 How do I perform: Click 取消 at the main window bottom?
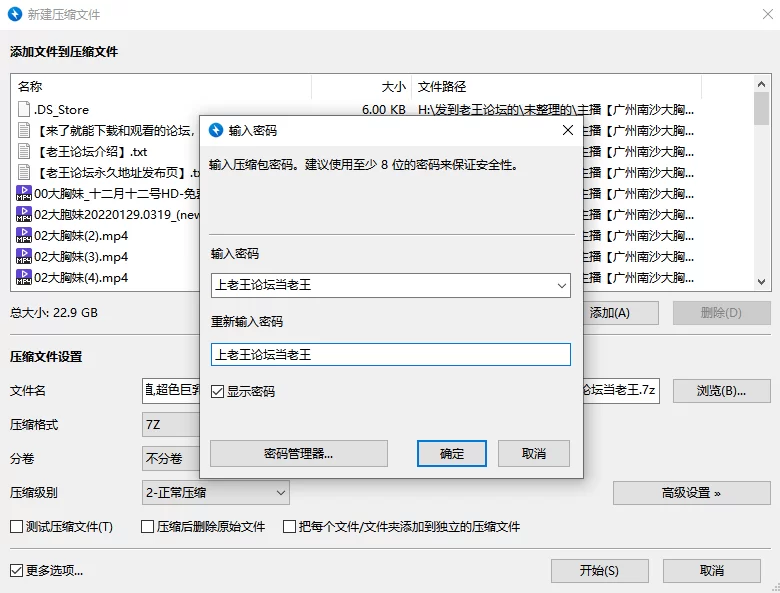click(x=711, y=571)
